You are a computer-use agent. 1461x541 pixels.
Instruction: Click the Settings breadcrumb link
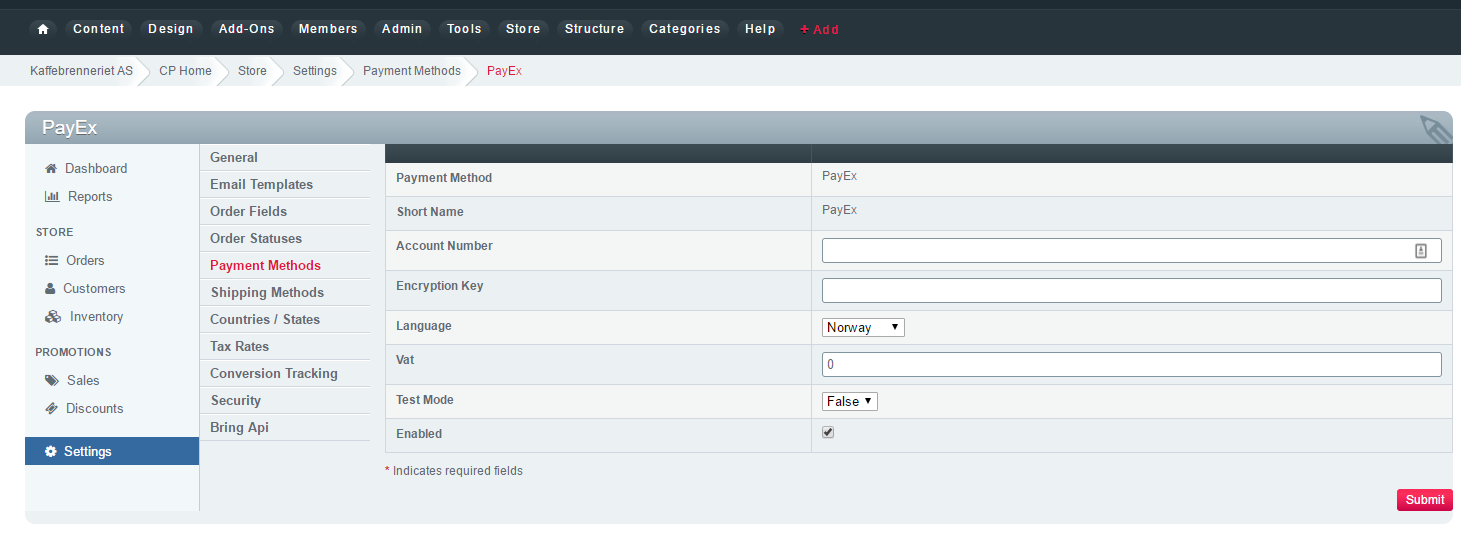[315, 71]
